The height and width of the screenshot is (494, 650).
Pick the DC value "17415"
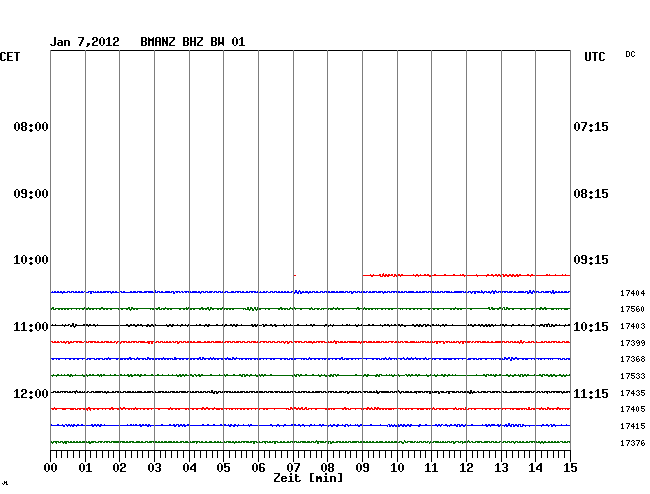(633, 426)
